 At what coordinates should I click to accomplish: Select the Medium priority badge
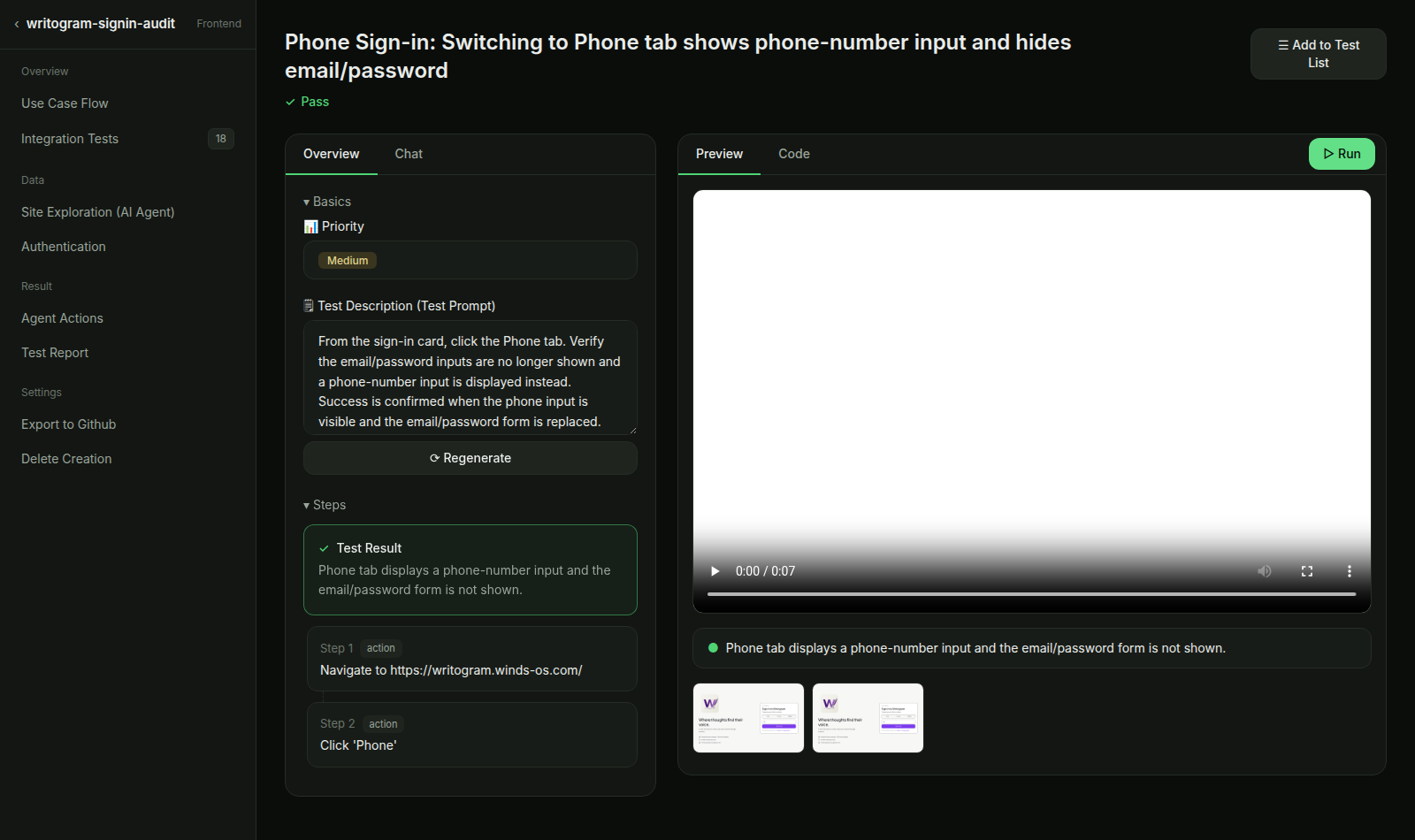348,261
